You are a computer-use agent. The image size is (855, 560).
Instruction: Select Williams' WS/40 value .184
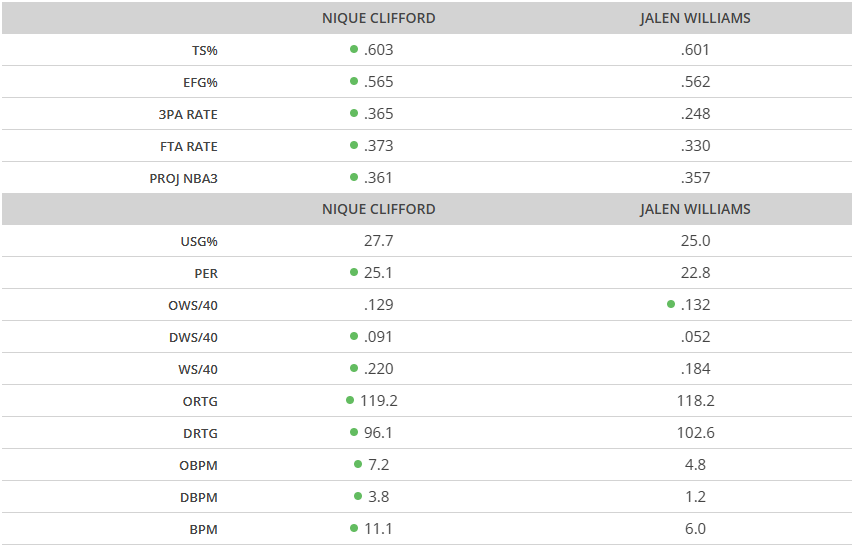point(695,369)
